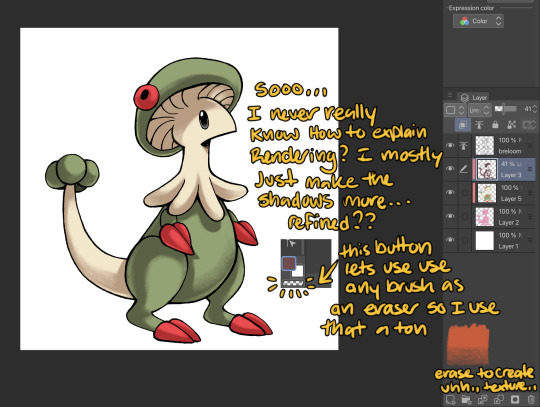
Task: Open the Expression color Color dropdown
Action: tap(478, 21)
